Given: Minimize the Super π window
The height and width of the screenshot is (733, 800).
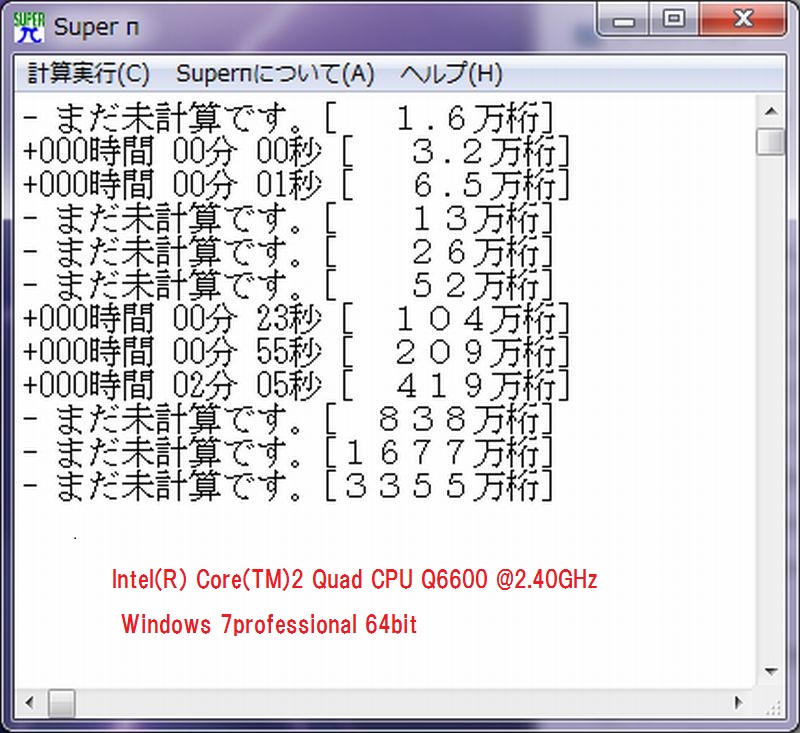Looking at the screenshot, I should (x=623, y=20).
